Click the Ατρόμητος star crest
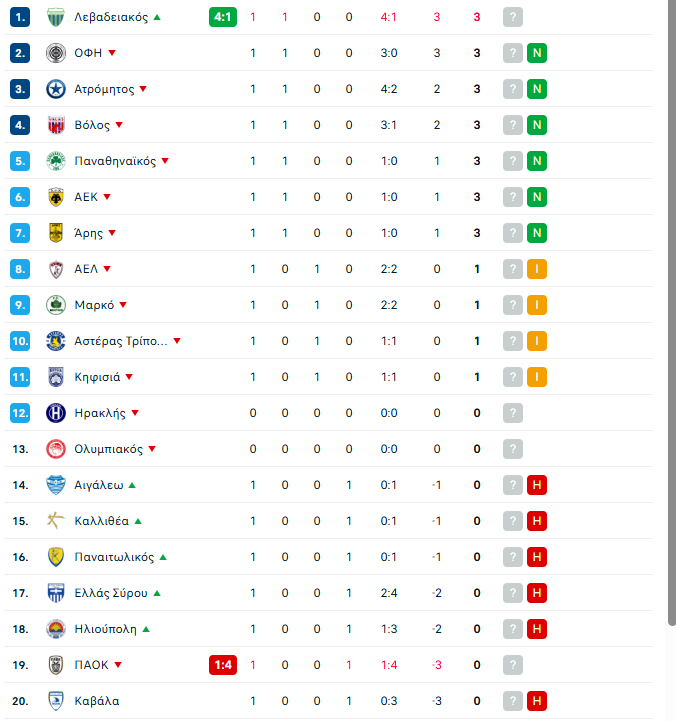 coord(56,89)
